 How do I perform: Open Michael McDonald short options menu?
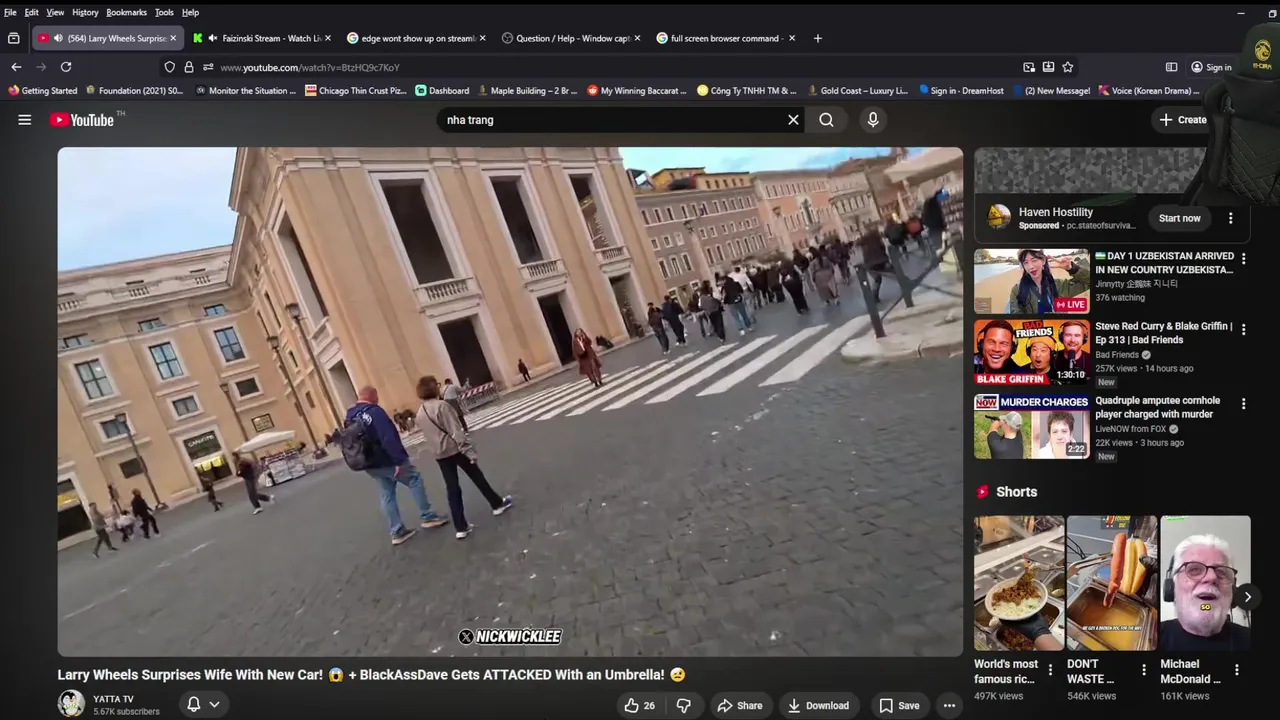(x=1237, y=670)
